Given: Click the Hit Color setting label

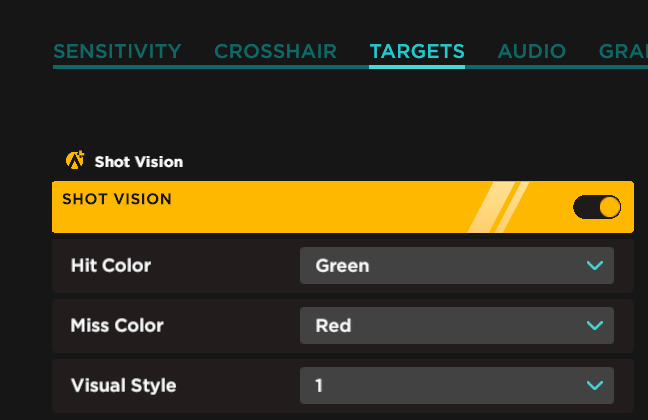Looking at the screenshot, I should click(x=111, y=266).
